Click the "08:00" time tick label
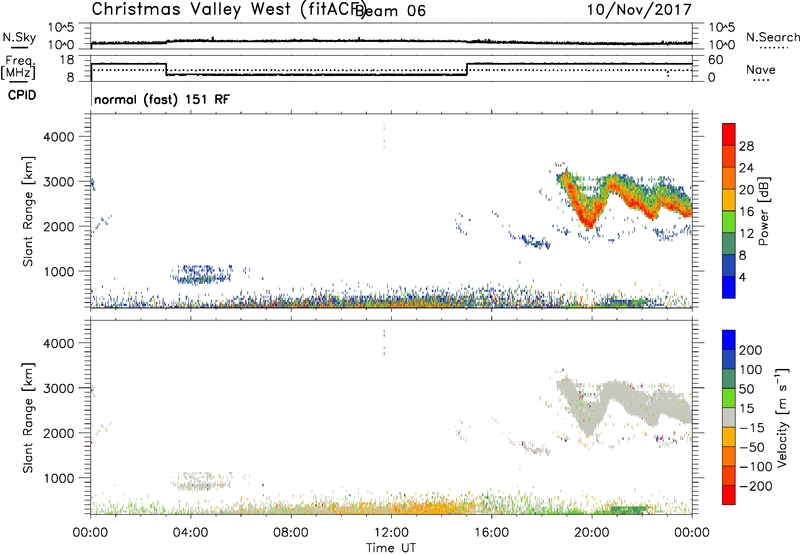Image resolution: width=800 pixels, height=554 pixels. 291,533
